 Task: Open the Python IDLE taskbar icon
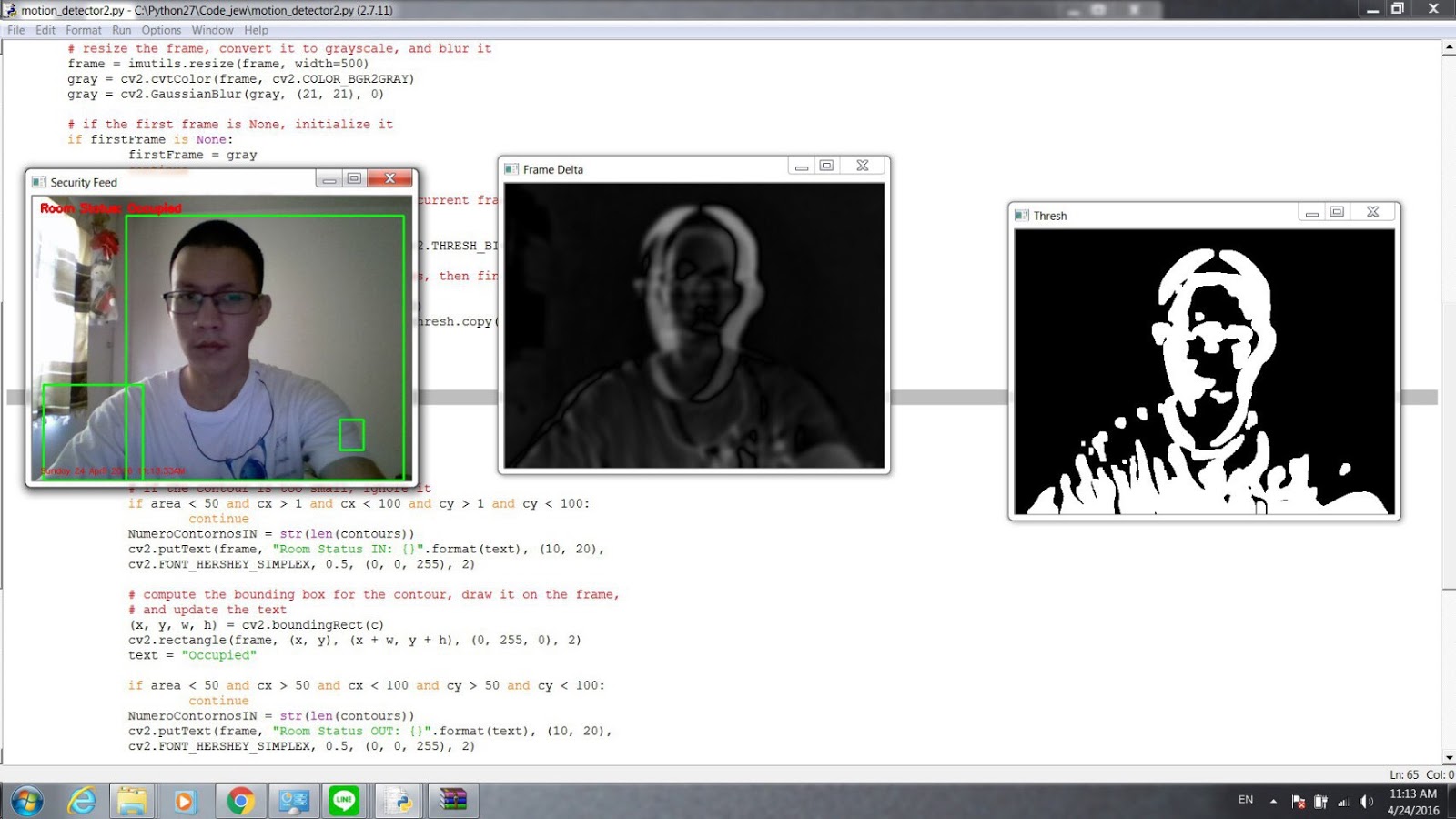[x=398, y=801]
